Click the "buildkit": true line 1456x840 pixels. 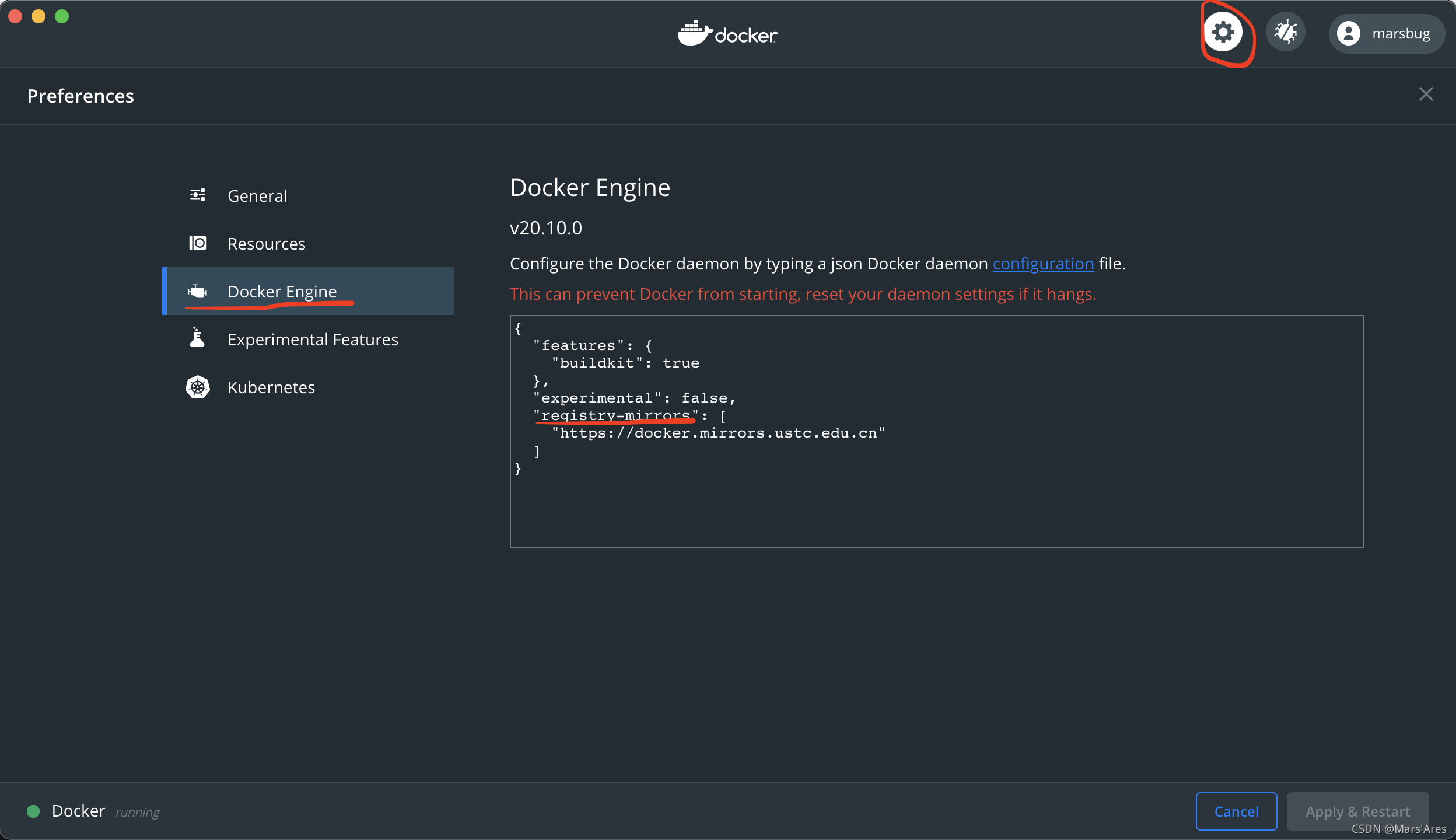pyautogui.click(x=625, y=363)
